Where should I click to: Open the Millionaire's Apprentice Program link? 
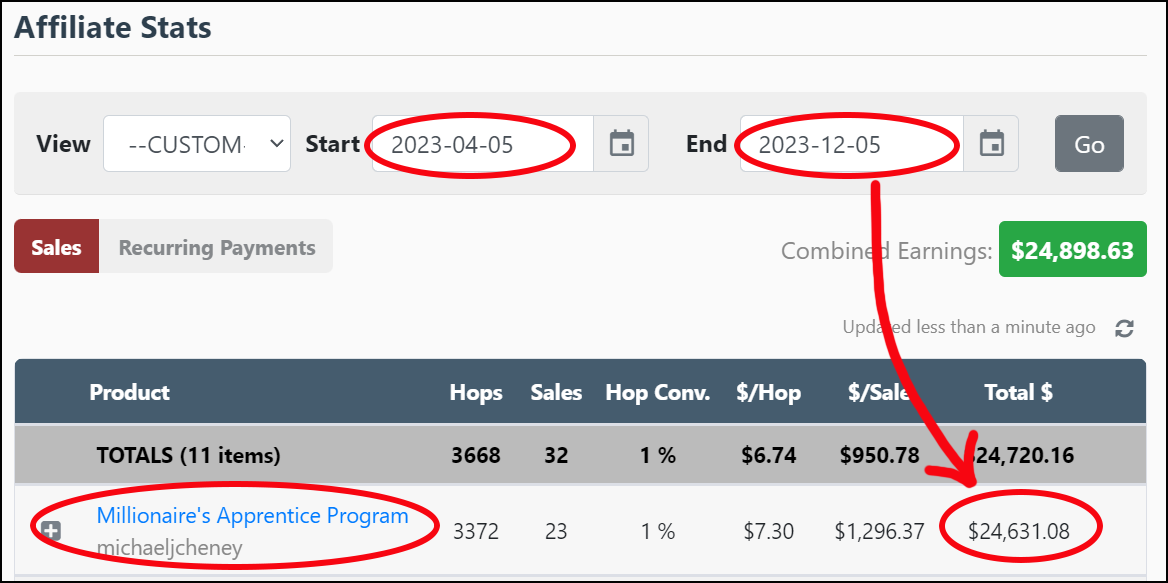click(x=252, y=516)
